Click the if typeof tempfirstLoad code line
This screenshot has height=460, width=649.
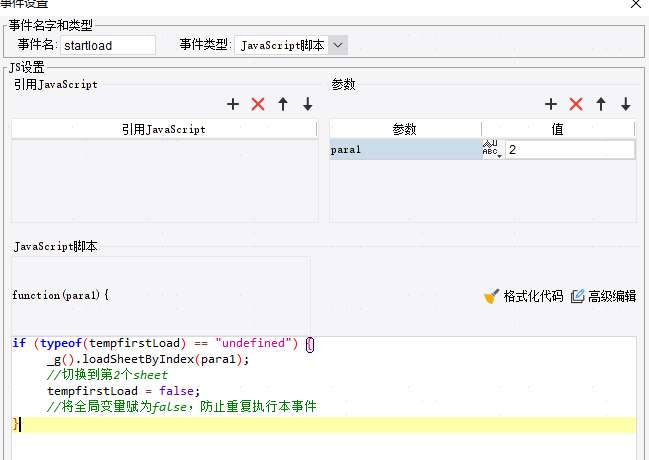coord(163,343)
